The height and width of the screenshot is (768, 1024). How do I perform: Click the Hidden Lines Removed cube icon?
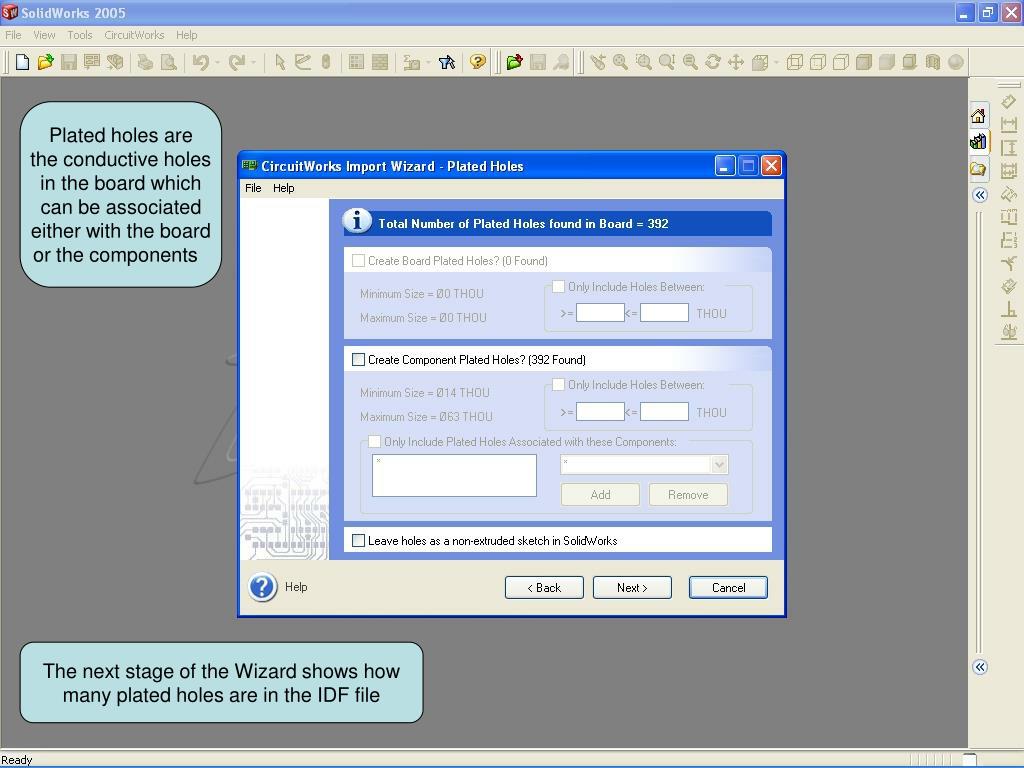click(x=840, y=62)
